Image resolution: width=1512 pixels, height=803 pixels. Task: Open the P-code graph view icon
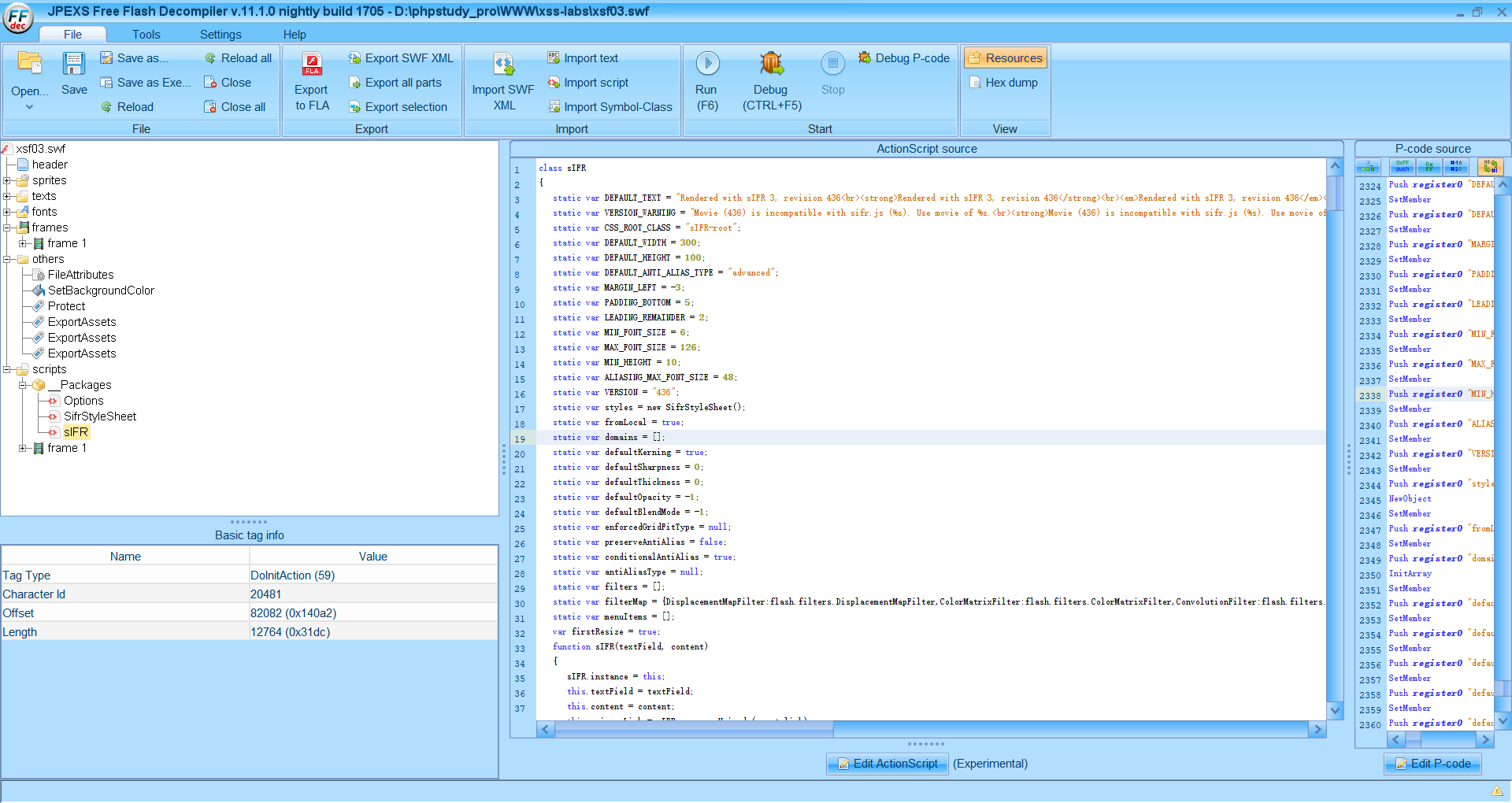[1368, 167]
